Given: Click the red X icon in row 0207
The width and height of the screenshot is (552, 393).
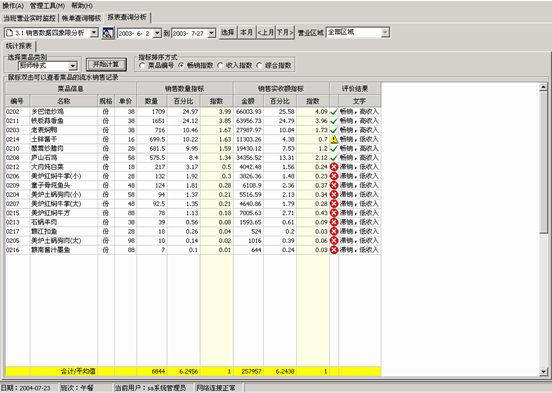Looking at the screenshot, I should 334,204.
